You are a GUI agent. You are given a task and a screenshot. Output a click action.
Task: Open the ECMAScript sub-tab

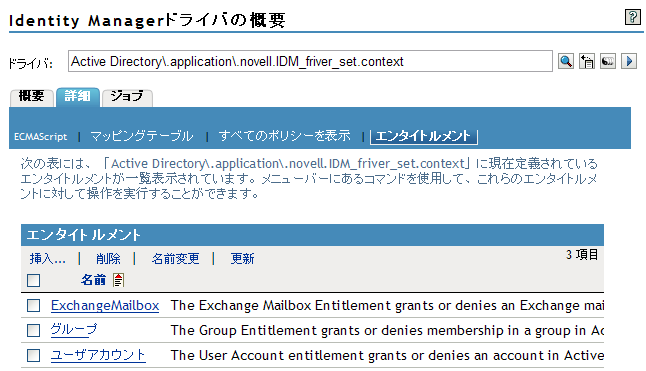point(40,137)
